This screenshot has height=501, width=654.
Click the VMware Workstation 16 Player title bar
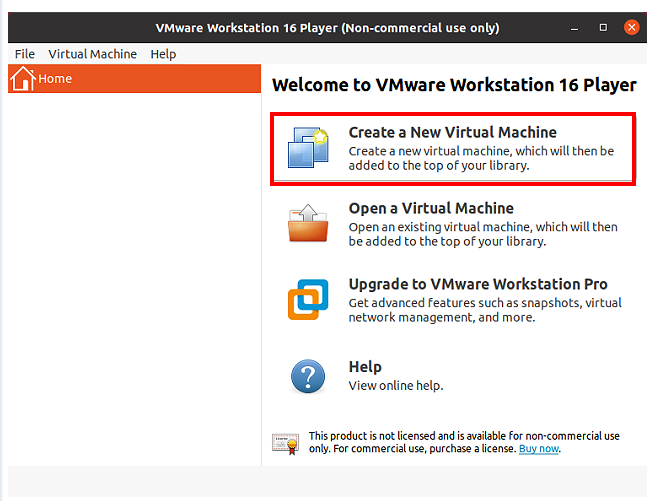coord(327,28)
